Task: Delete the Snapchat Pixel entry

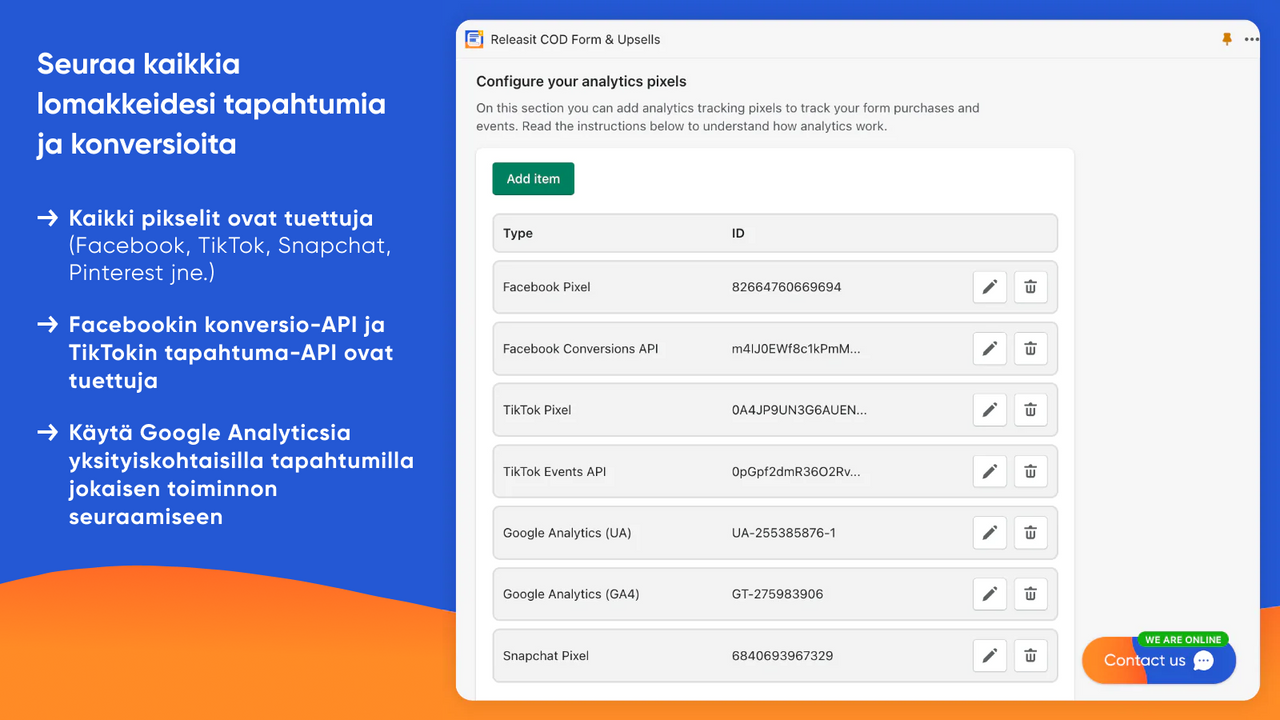Action: click(1030, 656)
